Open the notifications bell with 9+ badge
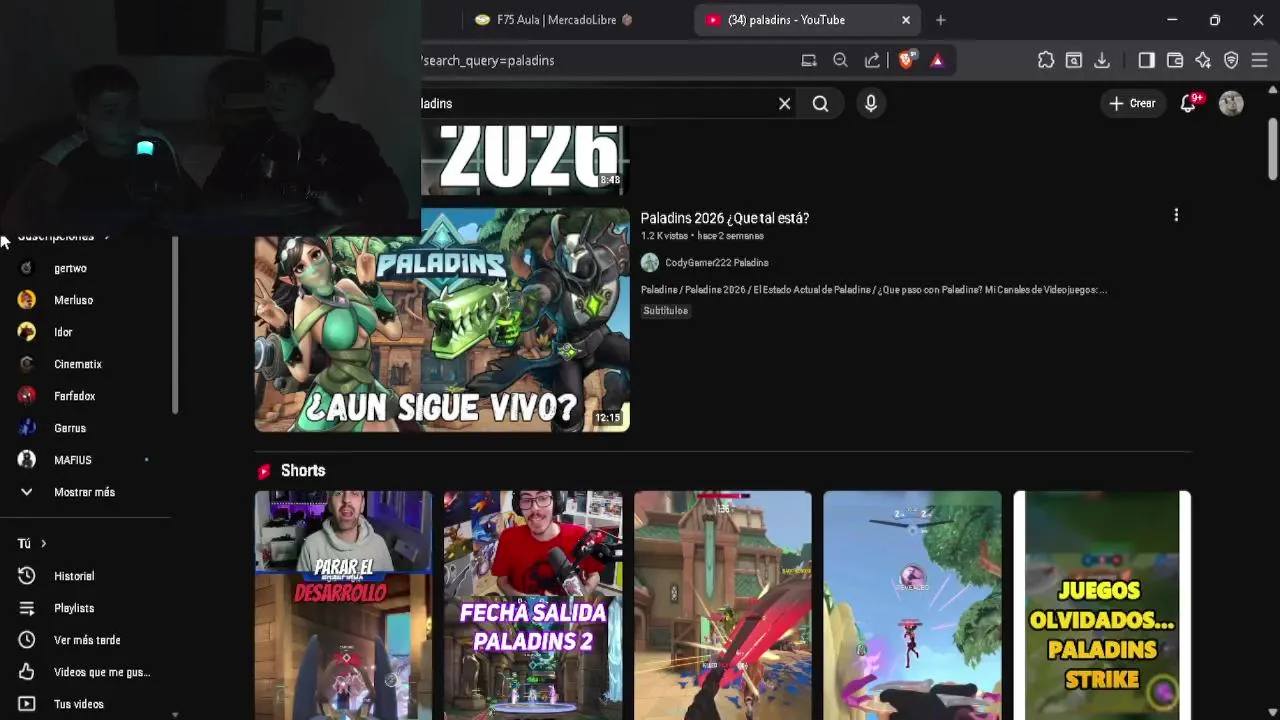Image resolution: width=1280 pixels, height=720 pixels. click(1188, 103)
